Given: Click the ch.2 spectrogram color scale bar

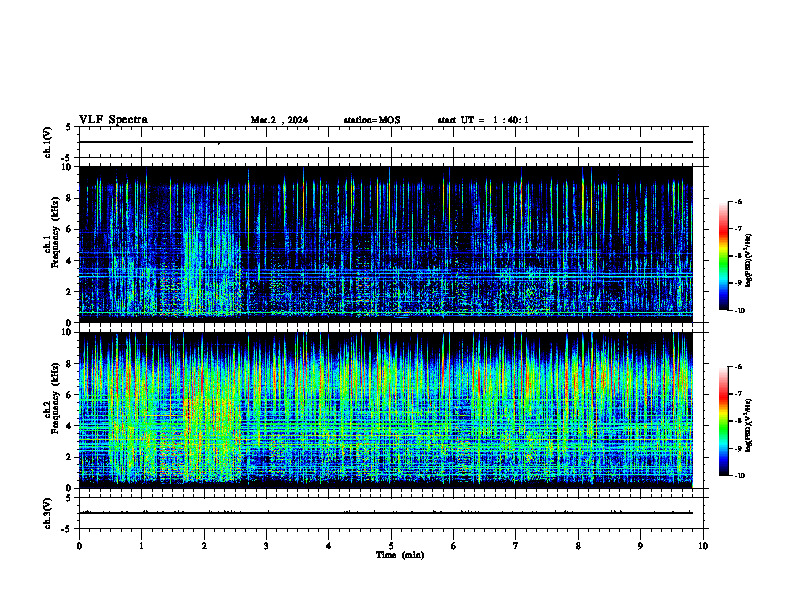Looking at the screenshot, I should [723, 421].
